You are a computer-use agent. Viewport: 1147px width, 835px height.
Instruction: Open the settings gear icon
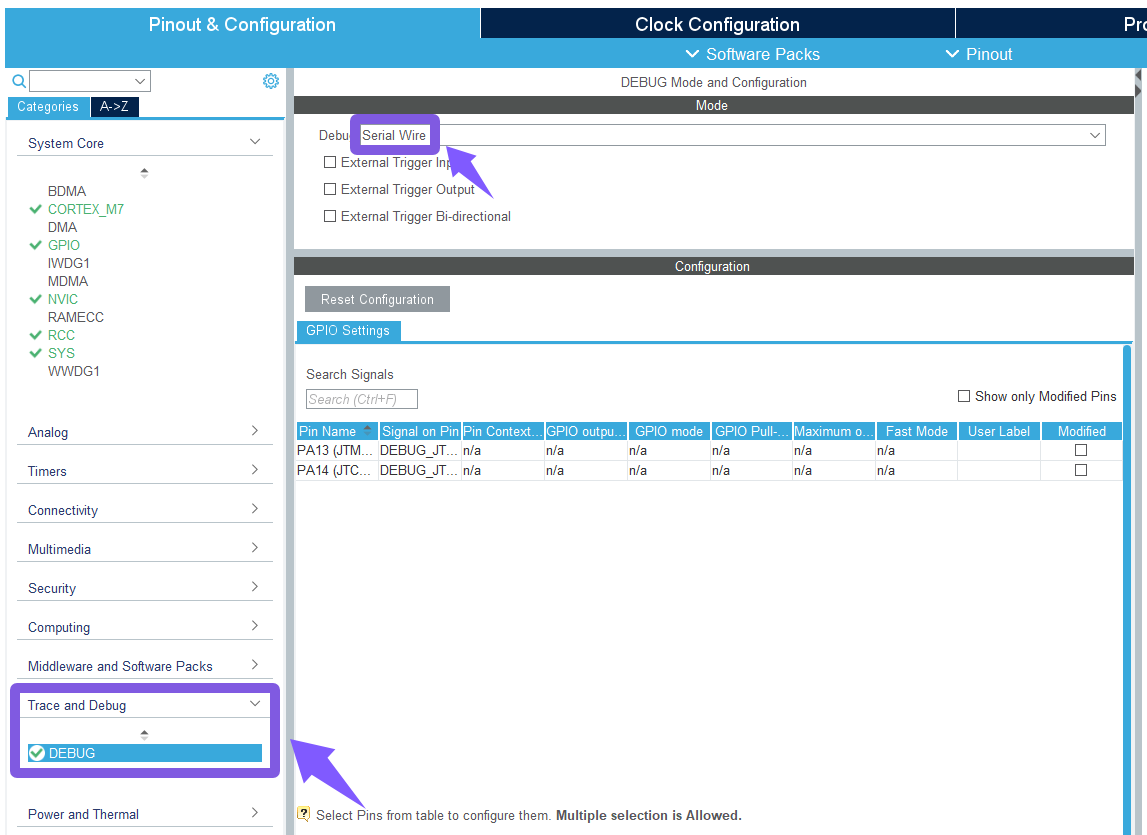coord(271,80)
